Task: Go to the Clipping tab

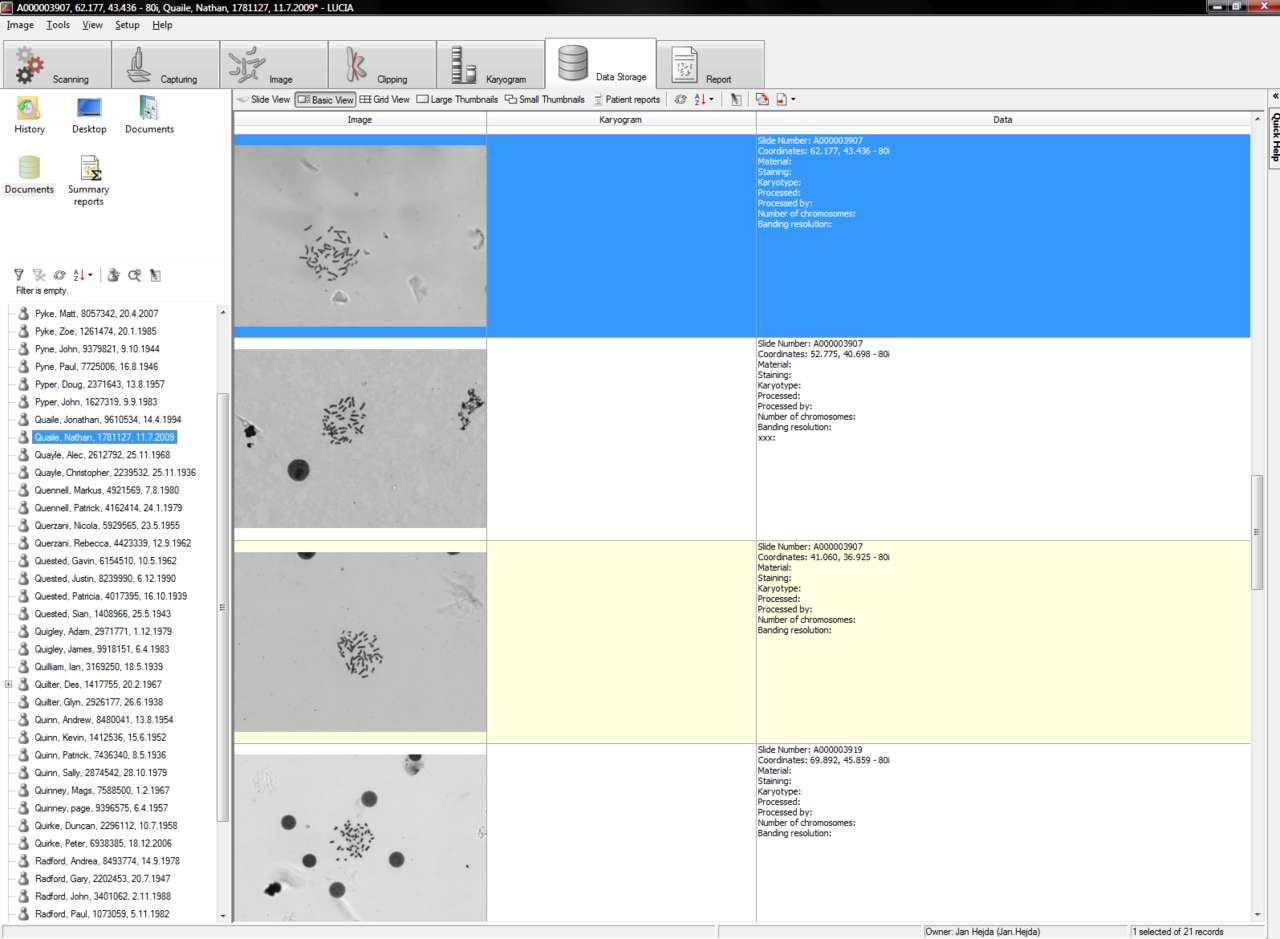Action: point(382,64)
